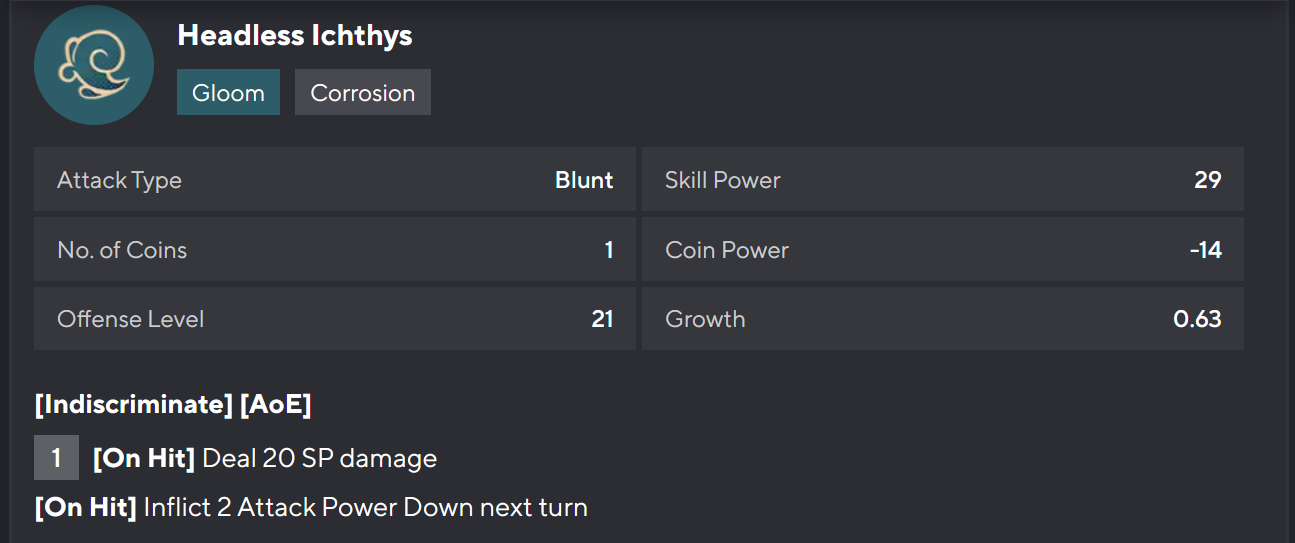Click the Offense Level row
Viewport: 1295px width, 543px height.
pyautogui.click(x=334, y=319)
